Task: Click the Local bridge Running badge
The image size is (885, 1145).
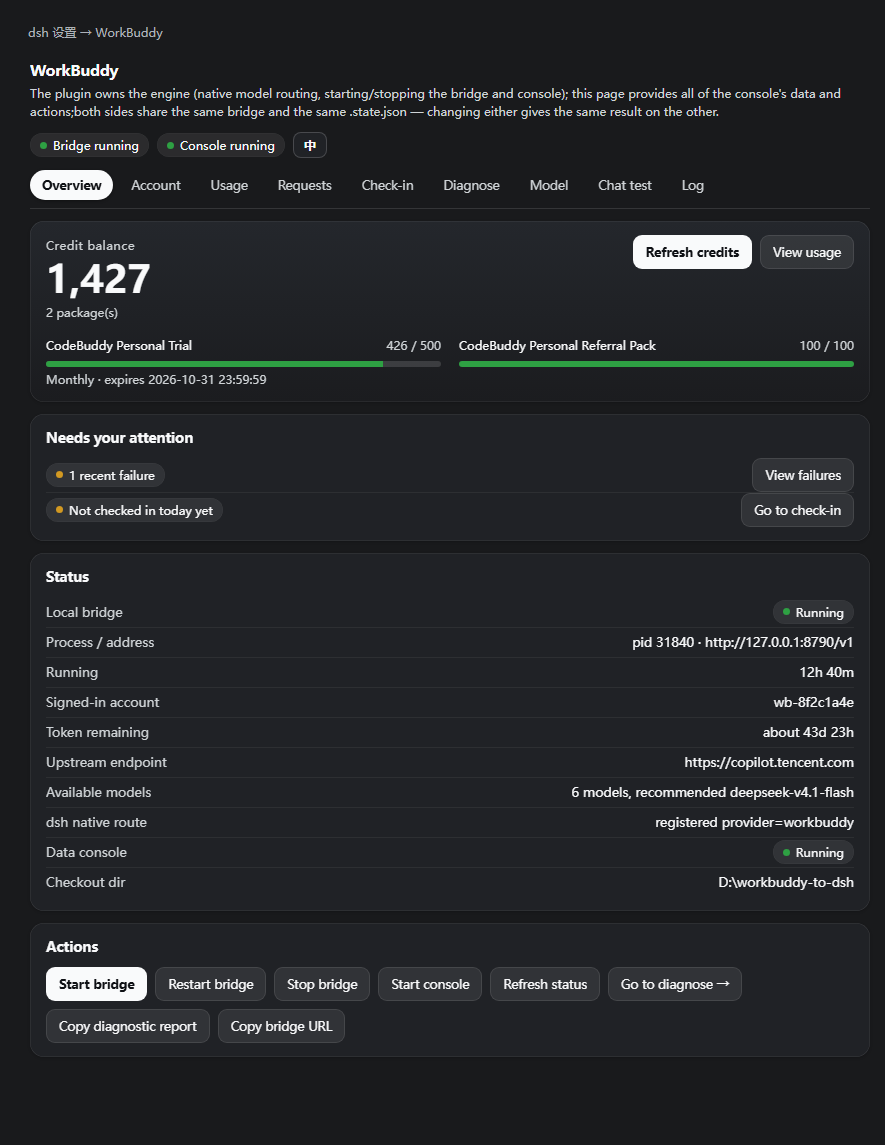Action: [x=813, y=613]
